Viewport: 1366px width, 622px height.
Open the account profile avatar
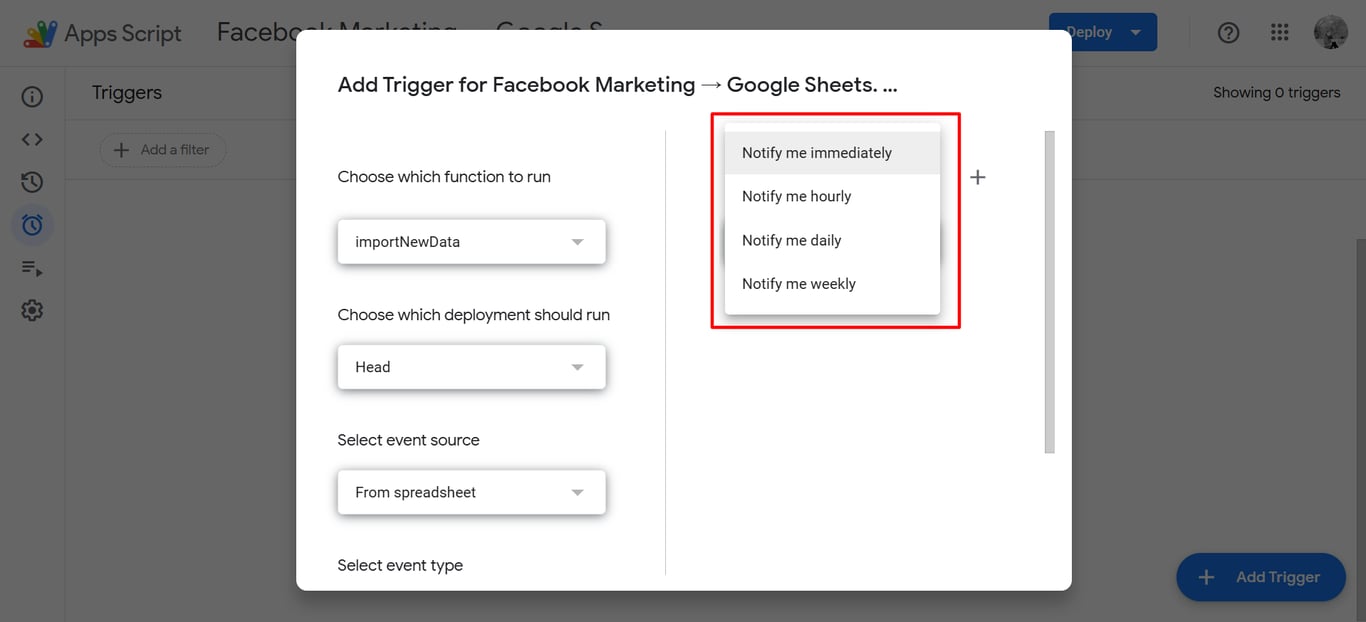click(1331, 33)
